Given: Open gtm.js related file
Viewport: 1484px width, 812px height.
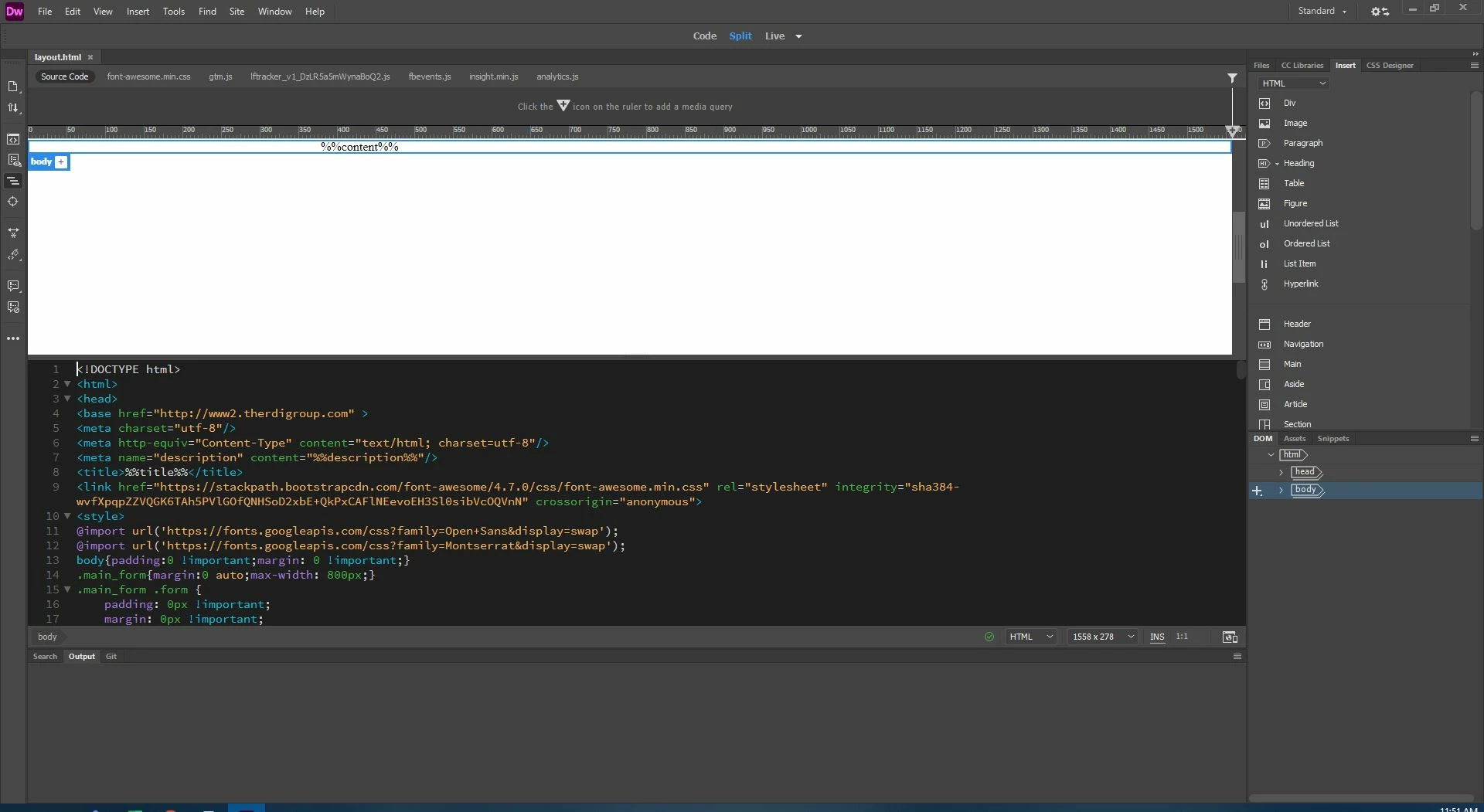Looking at the screenshot, I should 220,76.
